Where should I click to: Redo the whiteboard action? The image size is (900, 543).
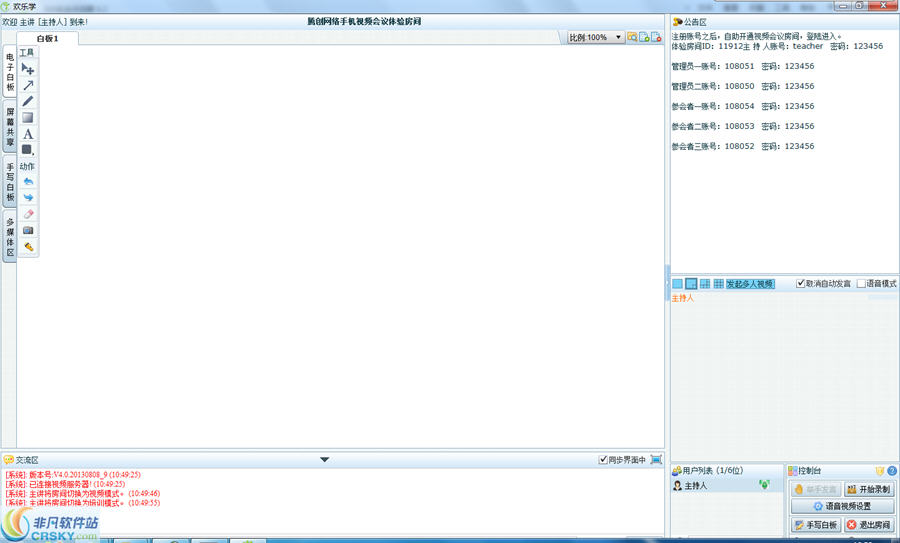click(x=28, y=197)
